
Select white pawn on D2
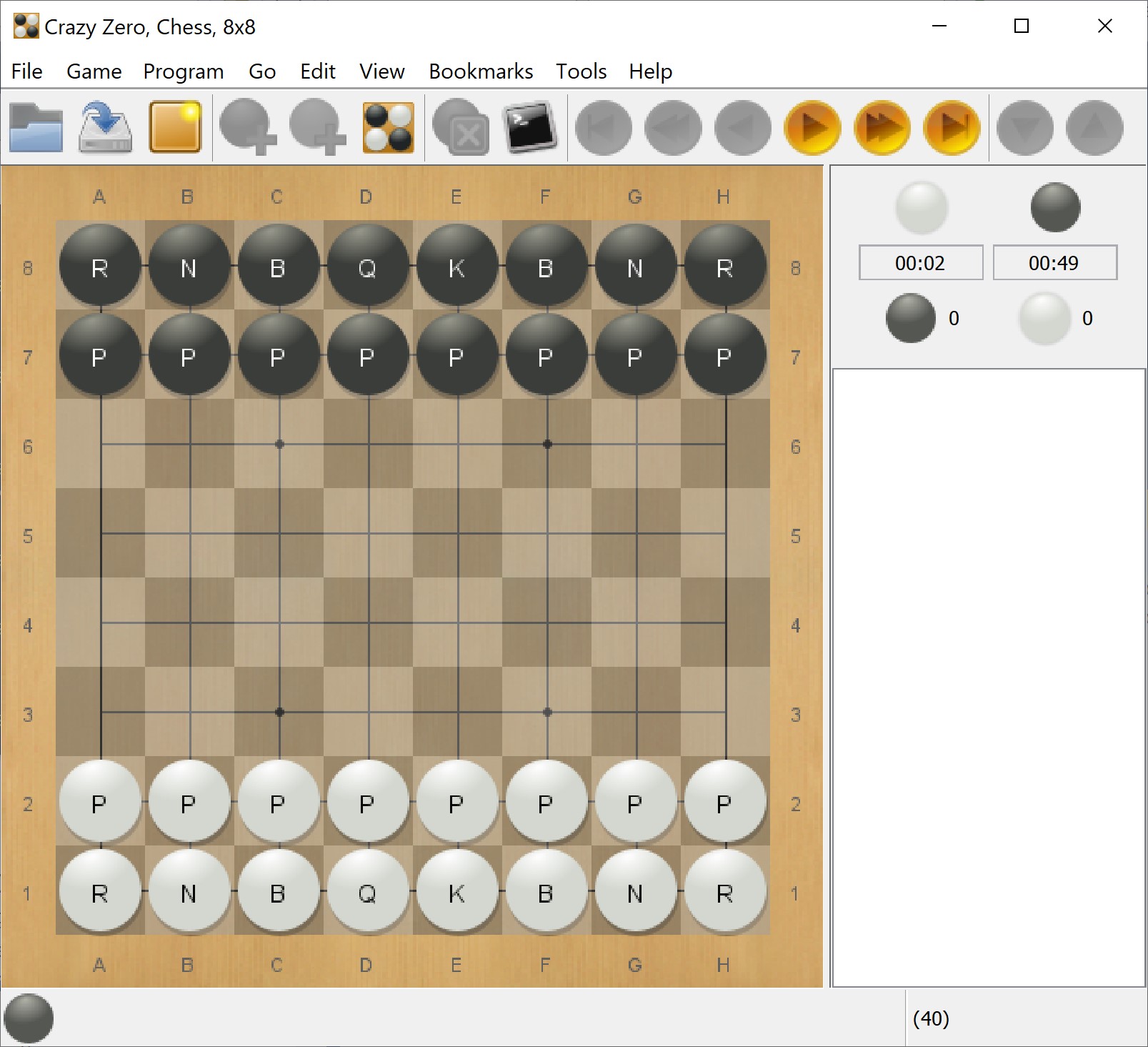click(x=368, y=802)
